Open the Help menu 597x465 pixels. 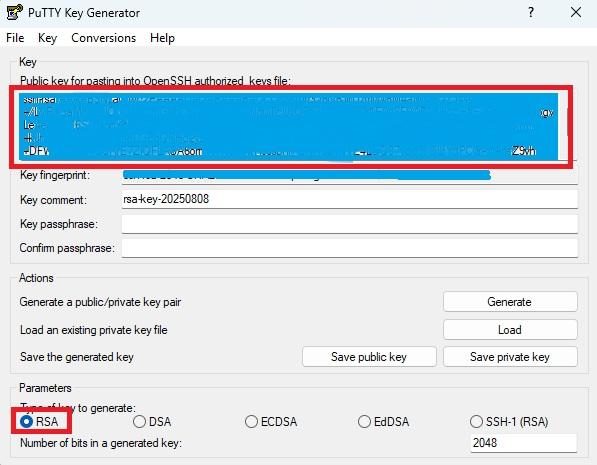[162, 38]
